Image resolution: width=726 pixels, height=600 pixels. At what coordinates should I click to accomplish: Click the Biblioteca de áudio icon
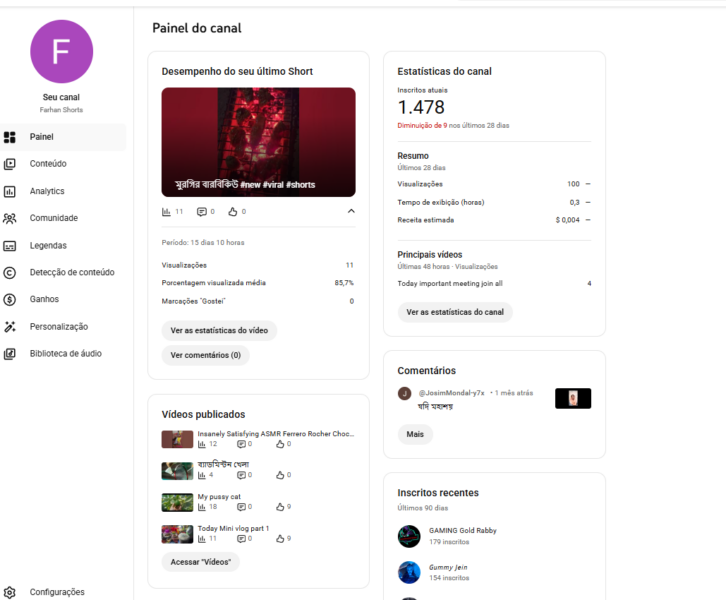(x=10, y=354)
